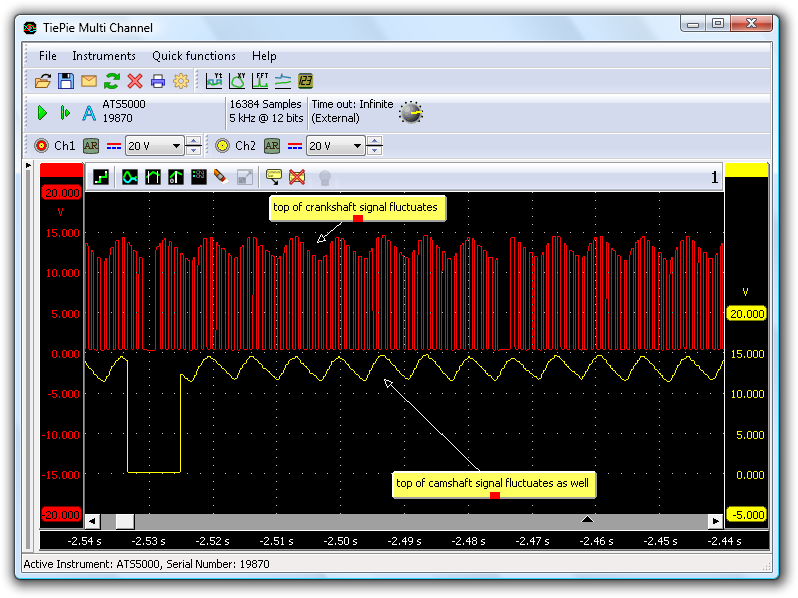The width and height of the screenshot is (798, 598).
Task: Remove comments with the crossed-out note icon
Action: (297, 177)
